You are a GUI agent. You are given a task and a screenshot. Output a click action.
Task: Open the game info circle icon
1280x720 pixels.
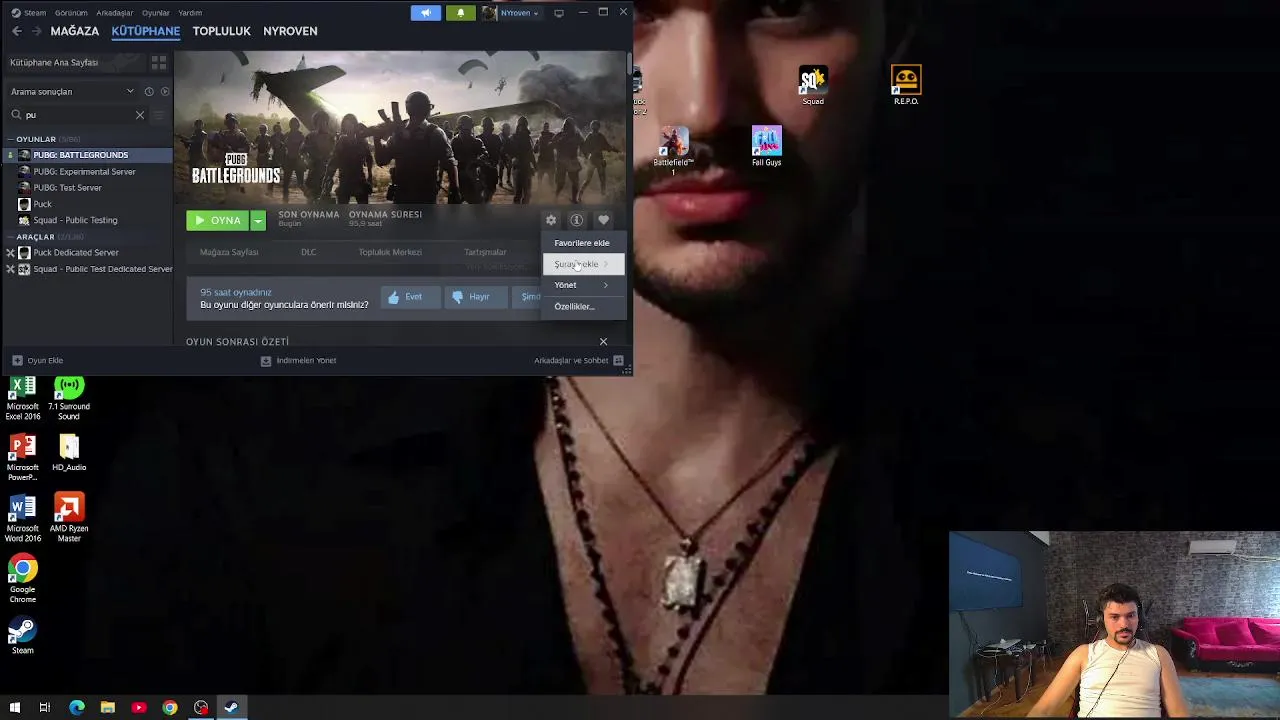coord(577,220)
